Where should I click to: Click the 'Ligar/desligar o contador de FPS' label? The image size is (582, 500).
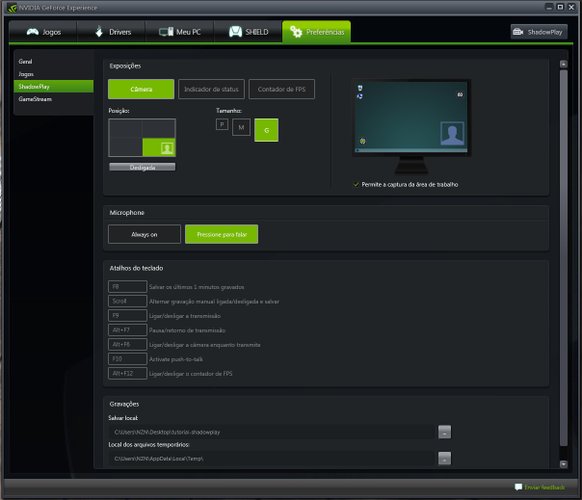click(x=191, y=374)
